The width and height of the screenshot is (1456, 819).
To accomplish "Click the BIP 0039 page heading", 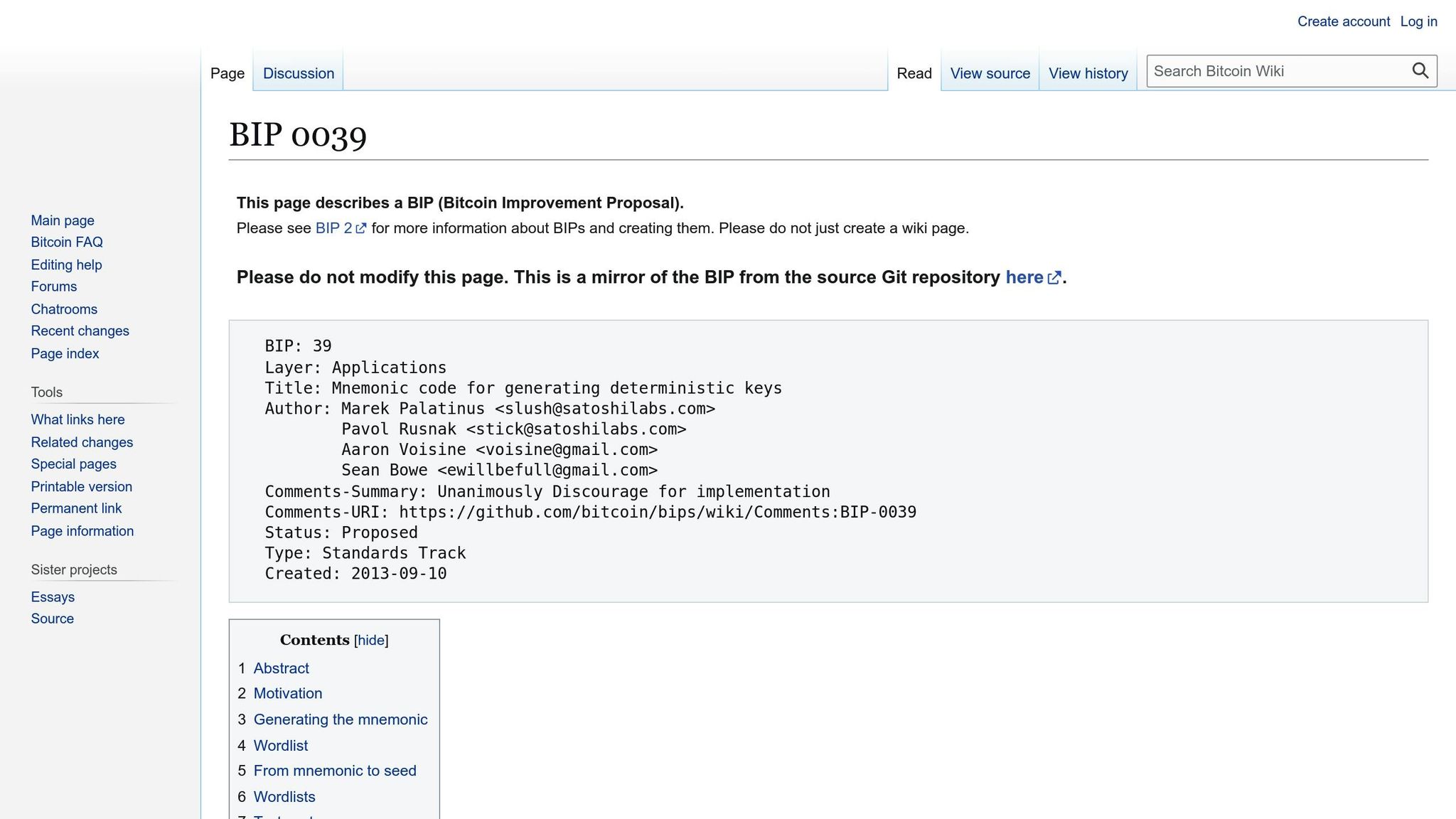I will point(298,135).
